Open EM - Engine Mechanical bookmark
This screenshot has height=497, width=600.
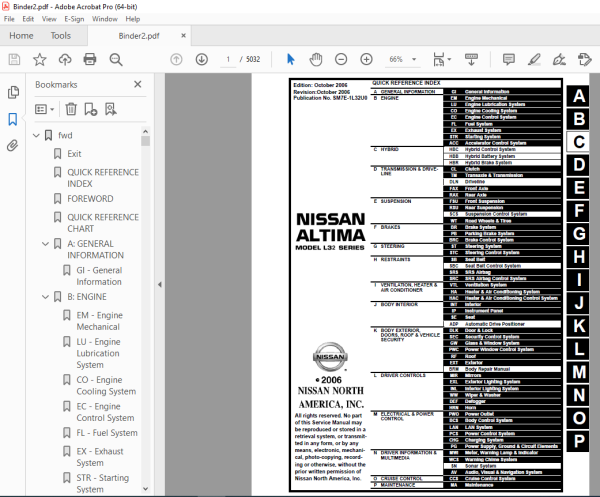coord(99,321)
